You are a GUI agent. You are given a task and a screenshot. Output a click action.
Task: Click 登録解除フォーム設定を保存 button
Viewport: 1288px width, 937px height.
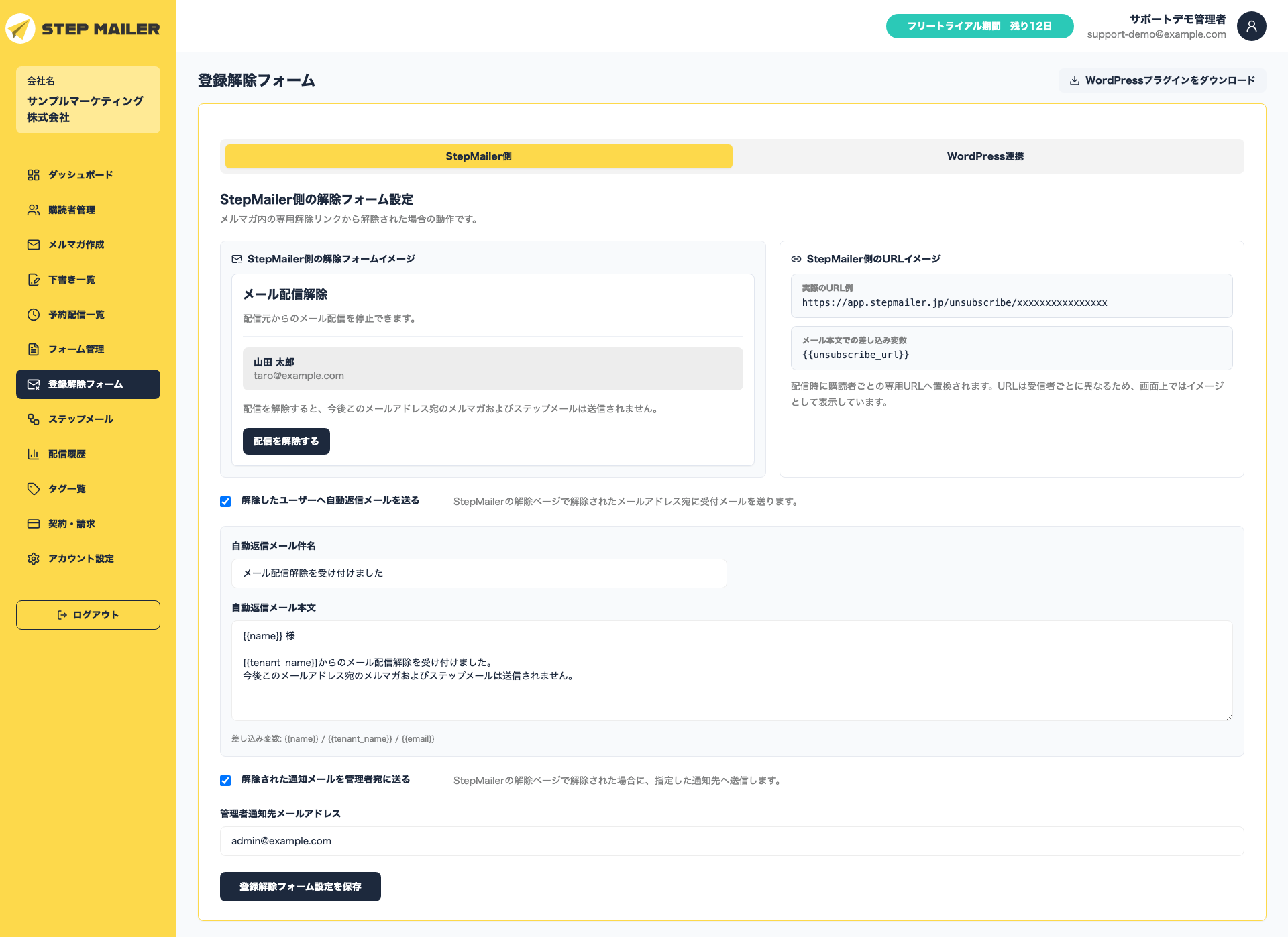pos(301,887)
